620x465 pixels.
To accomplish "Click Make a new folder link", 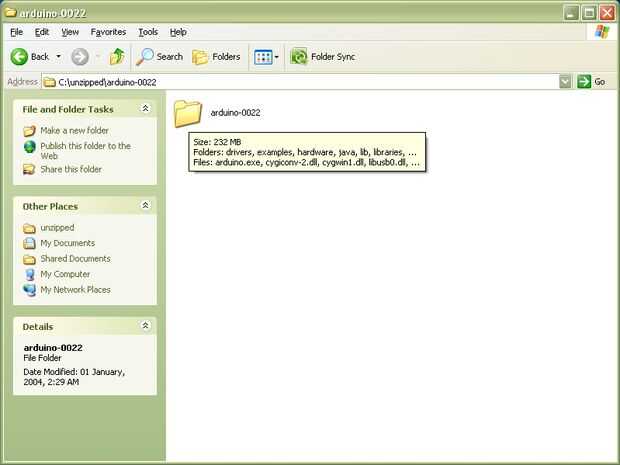I will click(74, 130).
